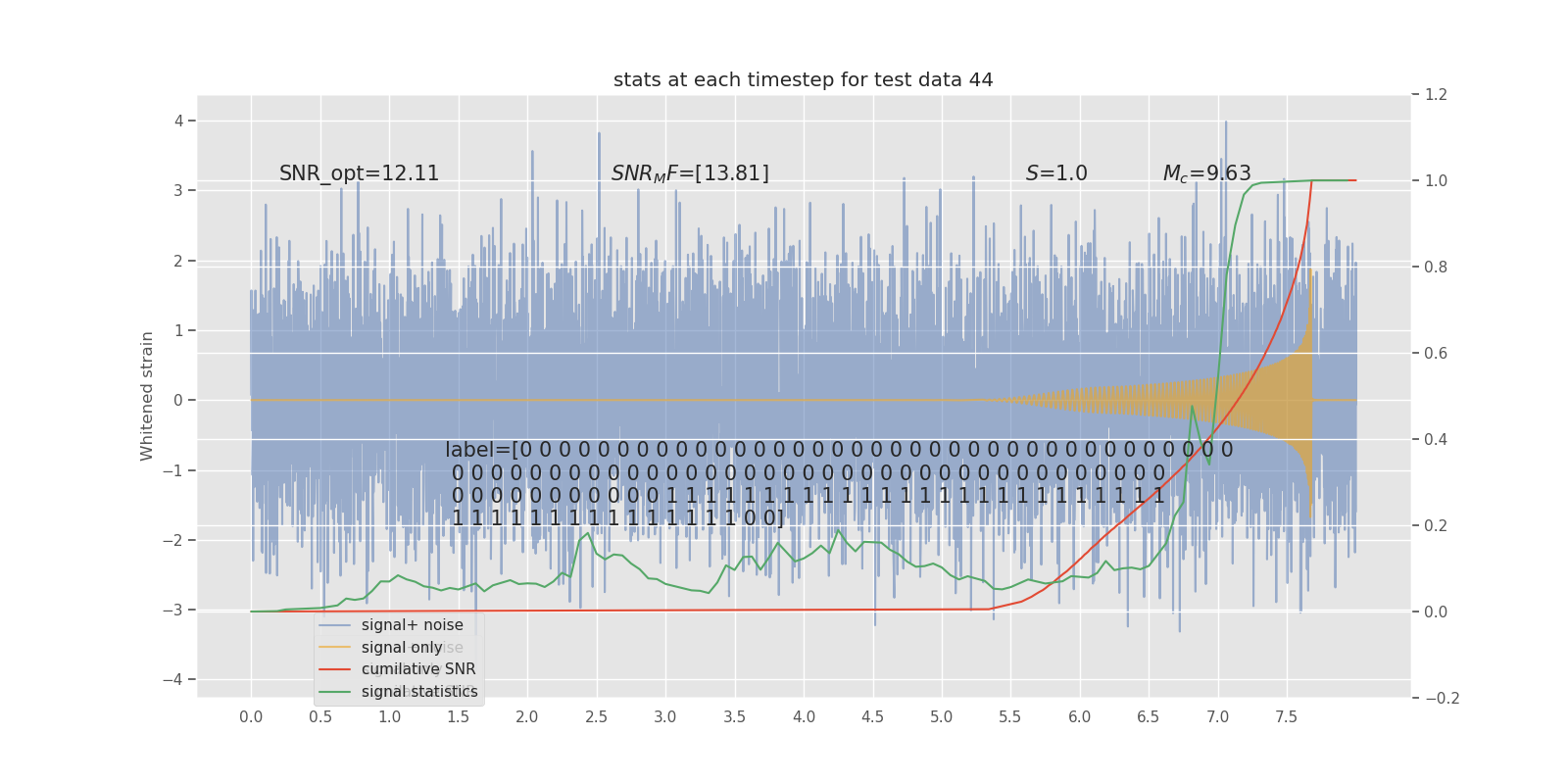Click the x-axis tick labeled 7.5
The image size is (1568, 784).
(1286, 717)
